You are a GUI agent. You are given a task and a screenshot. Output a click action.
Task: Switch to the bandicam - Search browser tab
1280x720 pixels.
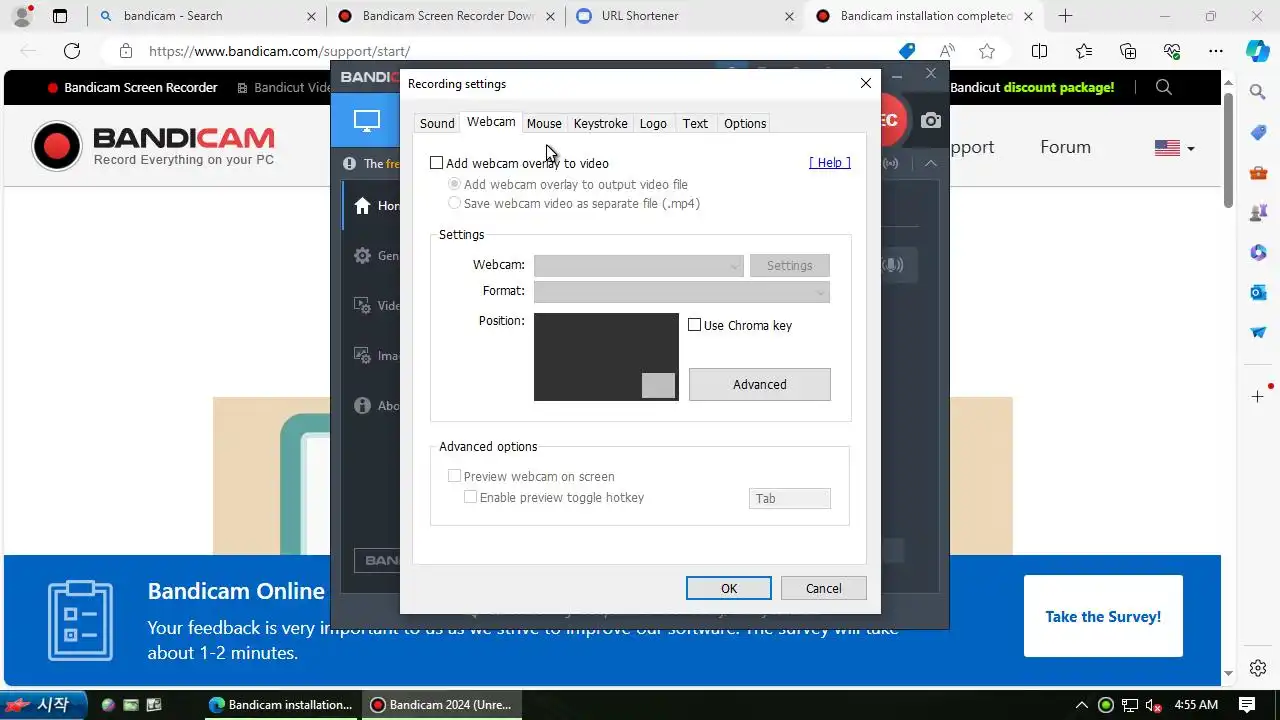tap(206, 16)
